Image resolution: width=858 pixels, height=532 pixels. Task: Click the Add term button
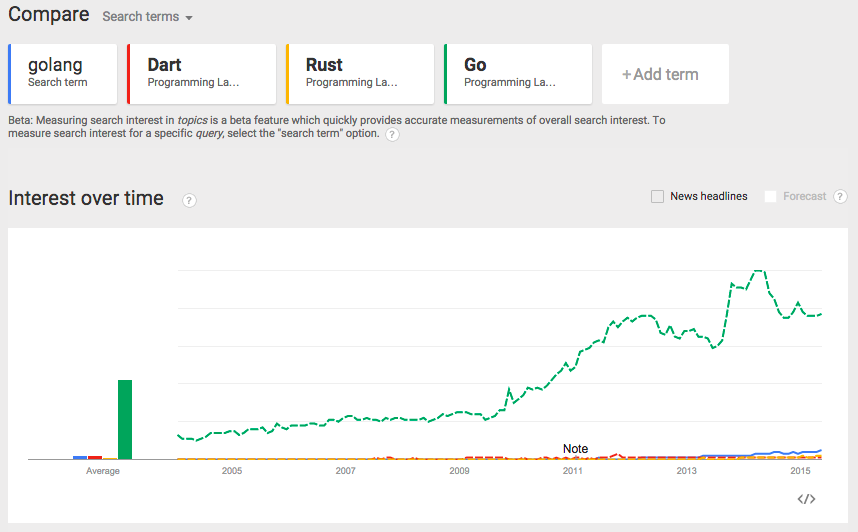coord(664,74)
